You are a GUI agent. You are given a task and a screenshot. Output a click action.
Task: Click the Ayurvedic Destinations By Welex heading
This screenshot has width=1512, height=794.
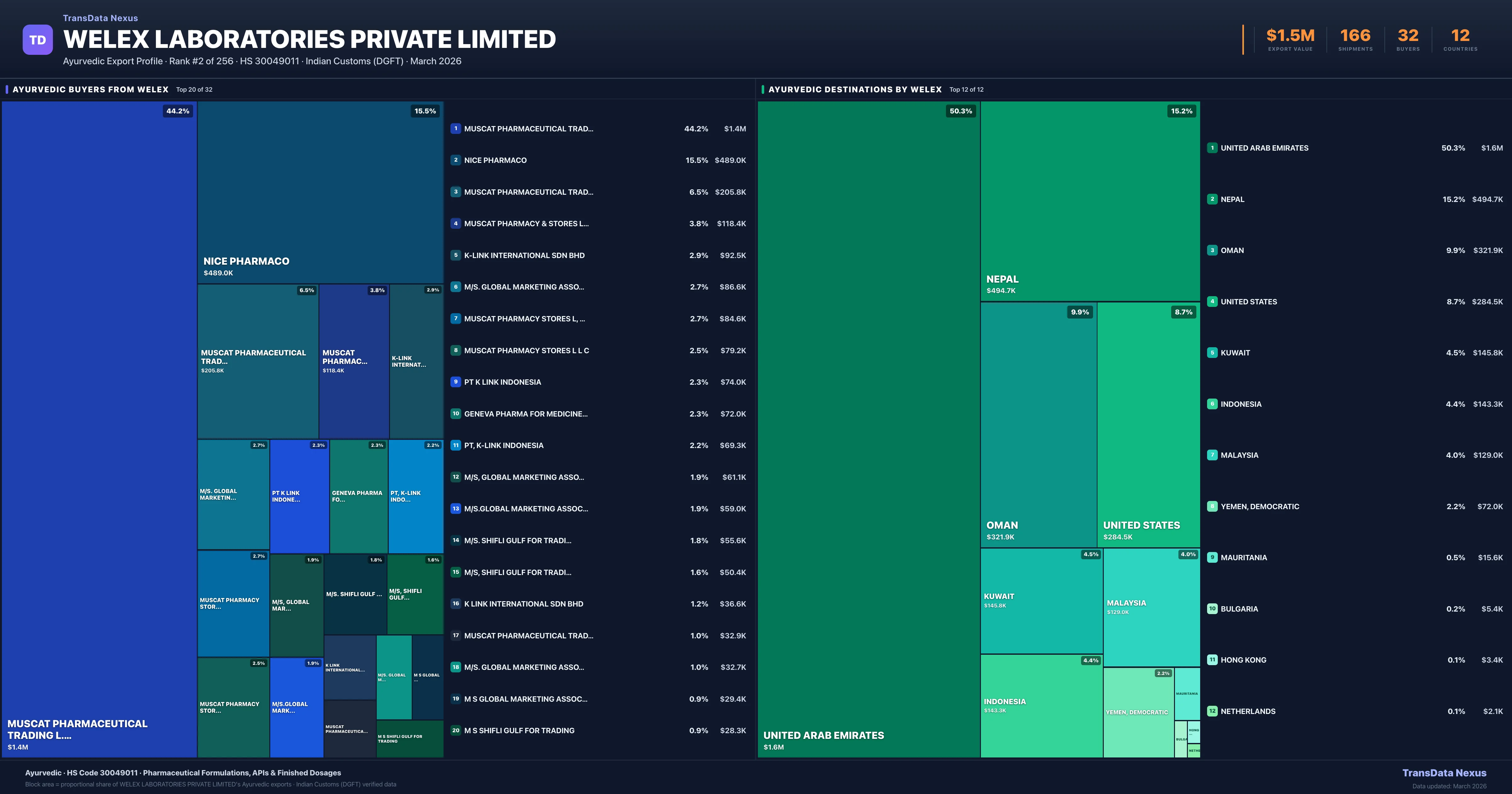pos(855,89)
